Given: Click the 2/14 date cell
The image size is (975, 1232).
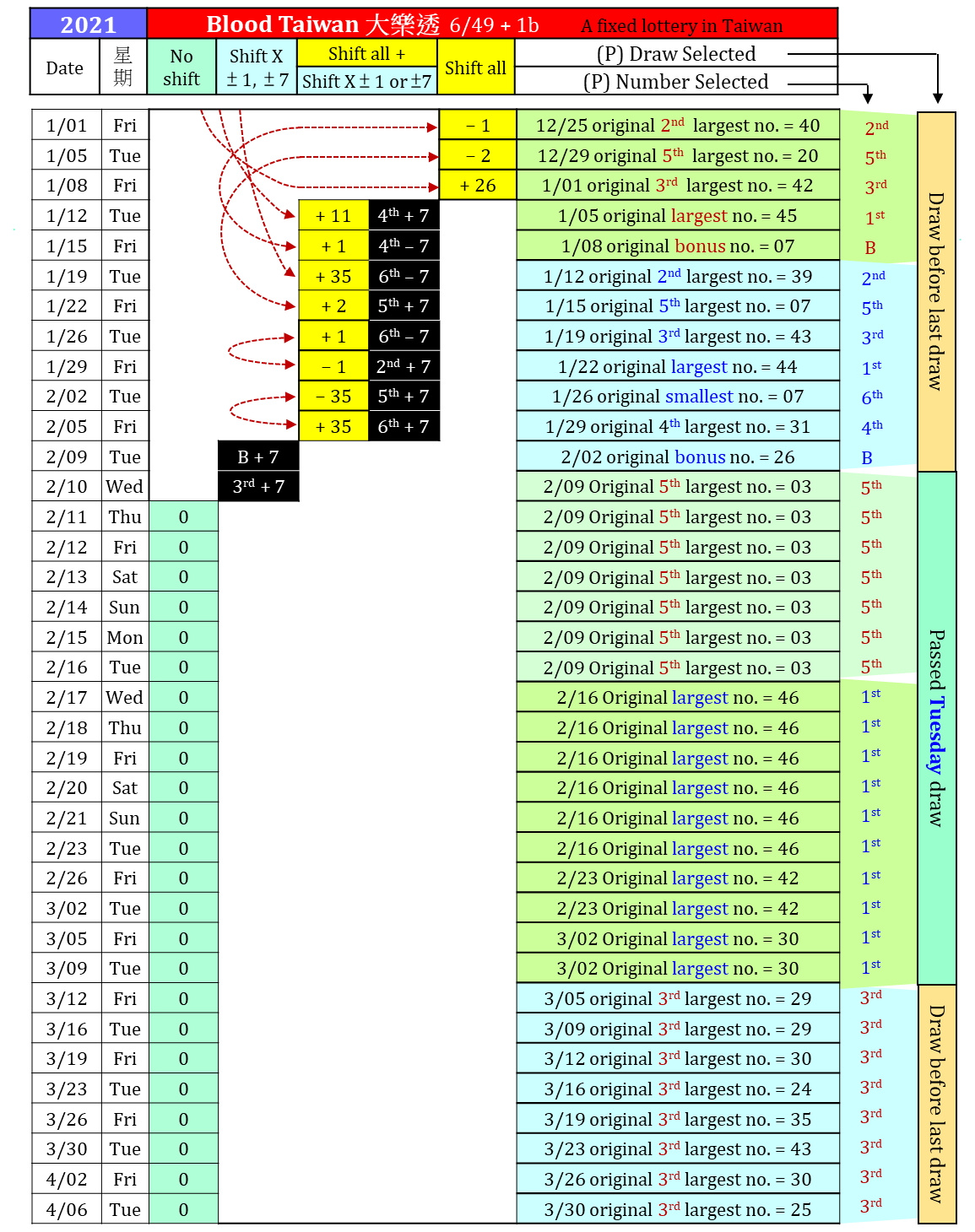Looking at the screenshot, I should click(x=67, y=607).
